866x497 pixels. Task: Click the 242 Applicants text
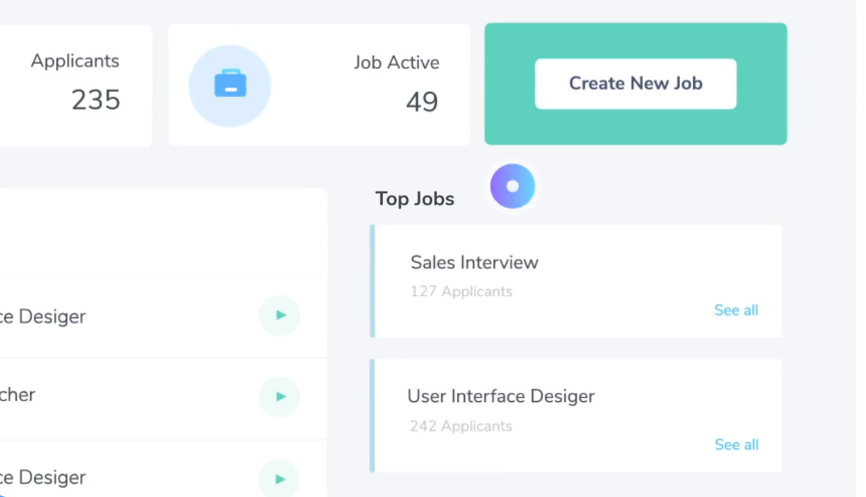(461, 426)
